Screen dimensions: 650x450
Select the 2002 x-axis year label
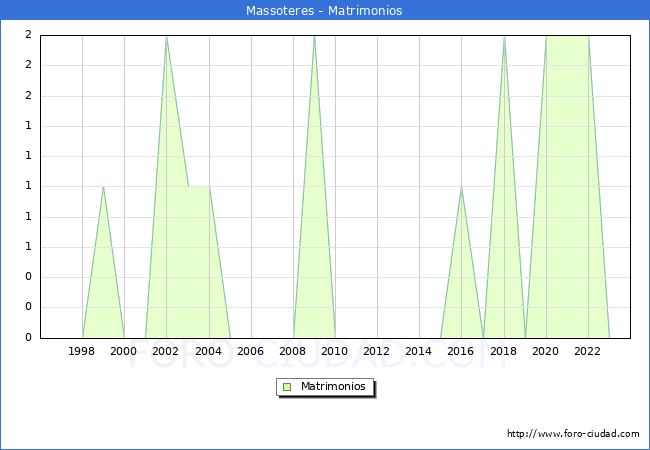point(166,351)
